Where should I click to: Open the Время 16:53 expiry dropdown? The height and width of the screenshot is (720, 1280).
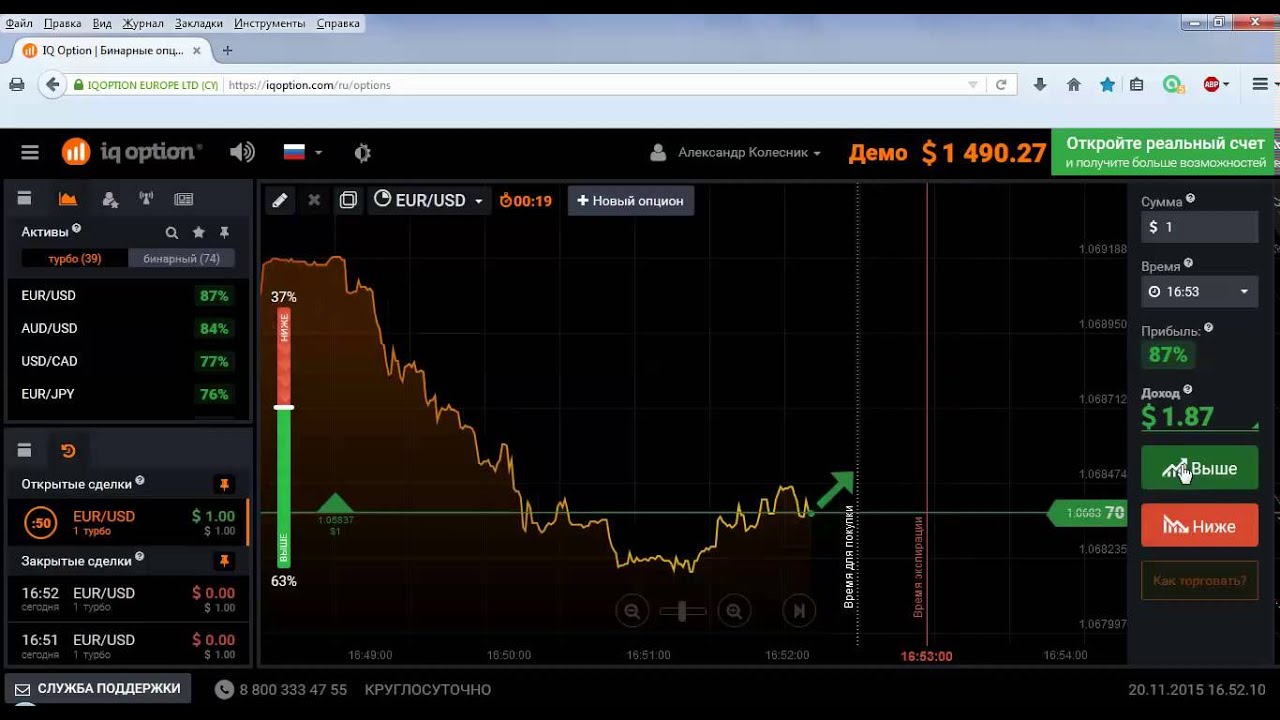[1199, 292]
